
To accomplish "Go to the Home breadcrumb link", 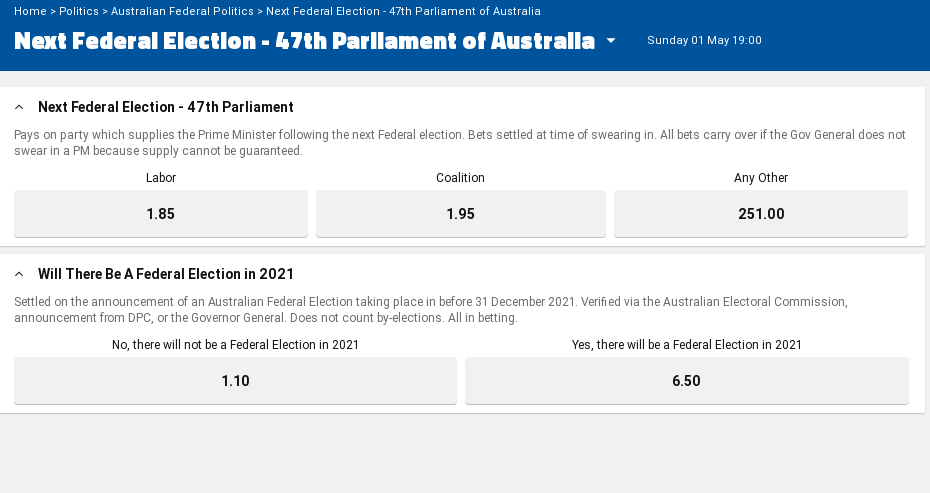I will (x=30, y=11).
